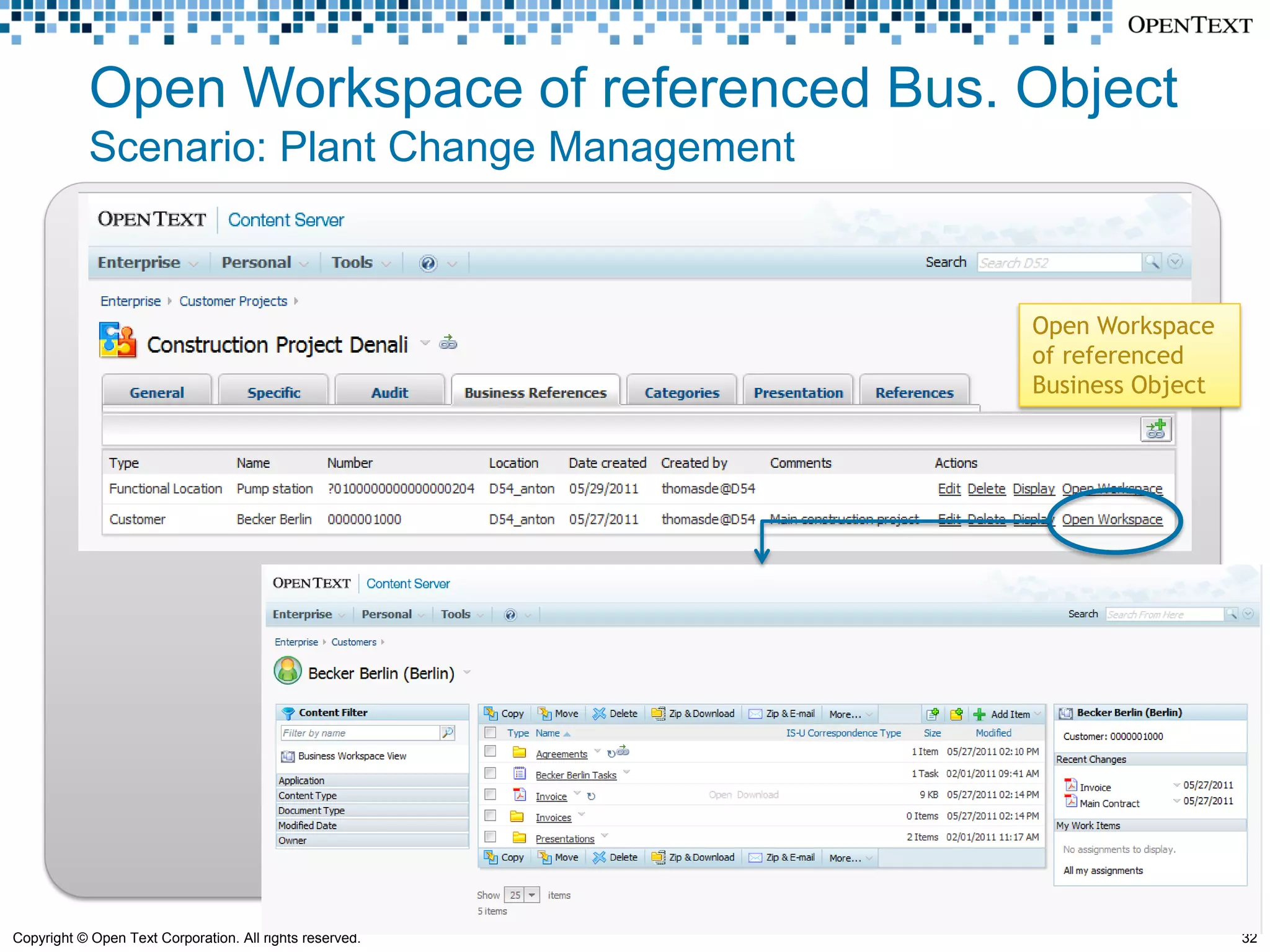This screenshot has height=952, width=1270.
Task: Open the Construction Project Denali functions dropdown arrow
Action: tap(425, 342)
